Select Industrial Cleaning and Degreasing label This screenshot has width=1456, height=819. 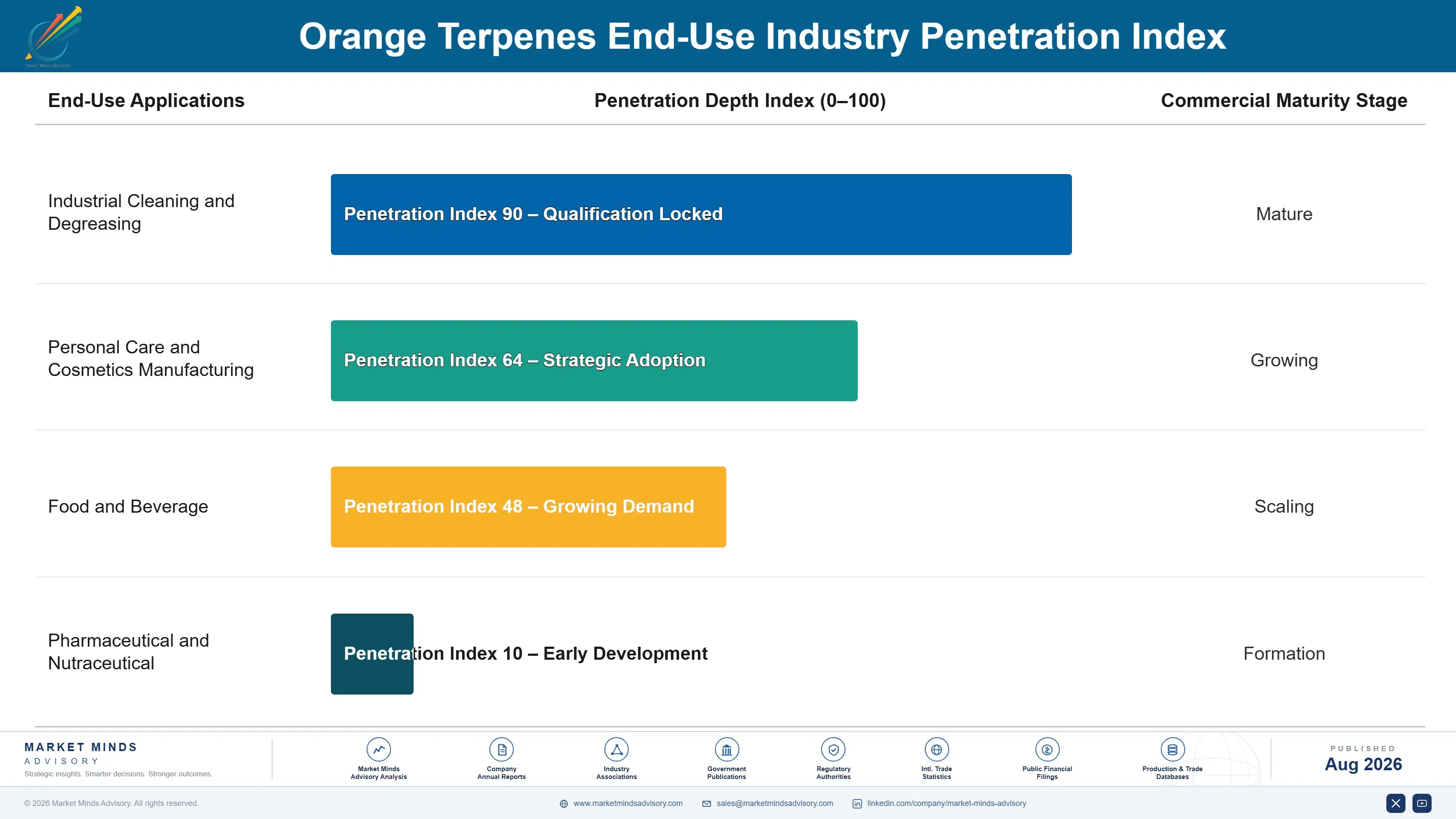tap(142, 212)
